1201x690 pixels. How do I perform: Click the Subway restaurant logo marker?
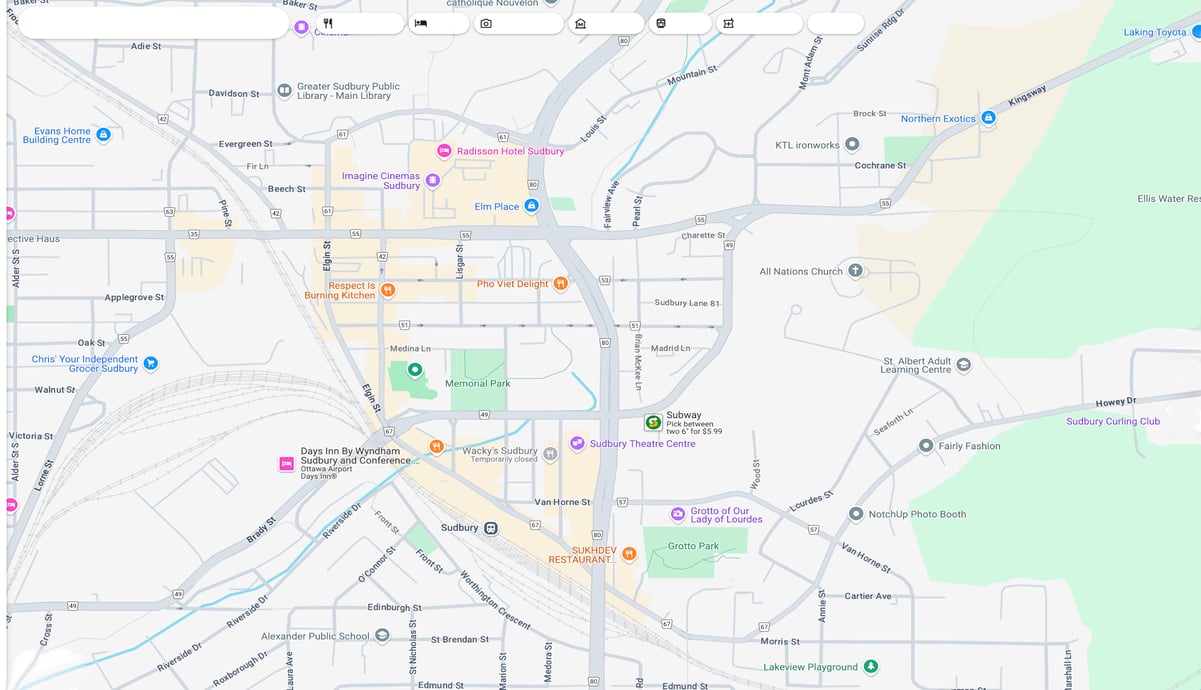click(653, 422)
